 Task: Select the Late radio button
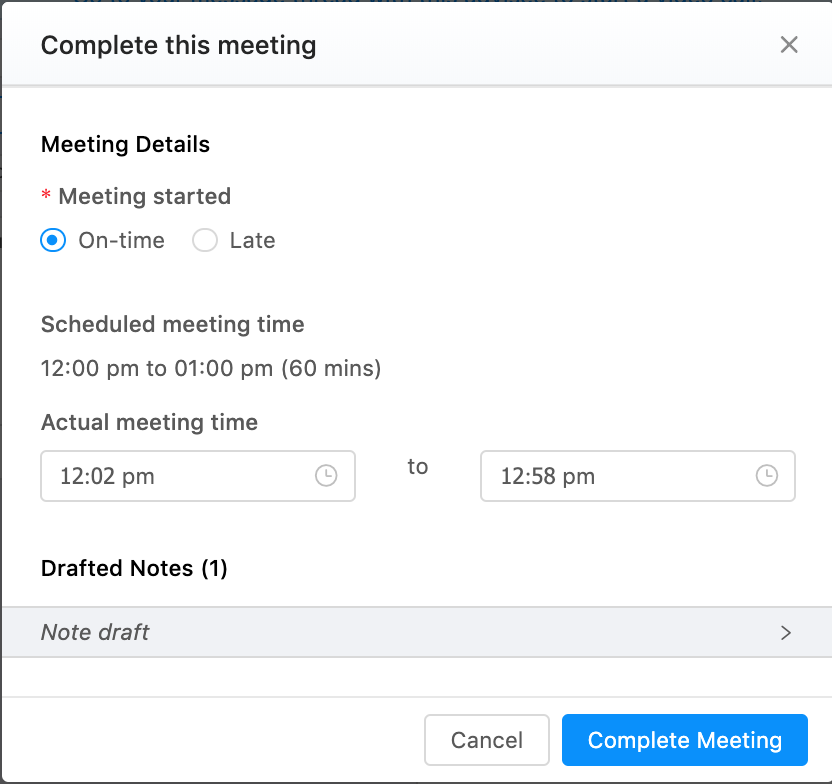[x=205, y=240]
